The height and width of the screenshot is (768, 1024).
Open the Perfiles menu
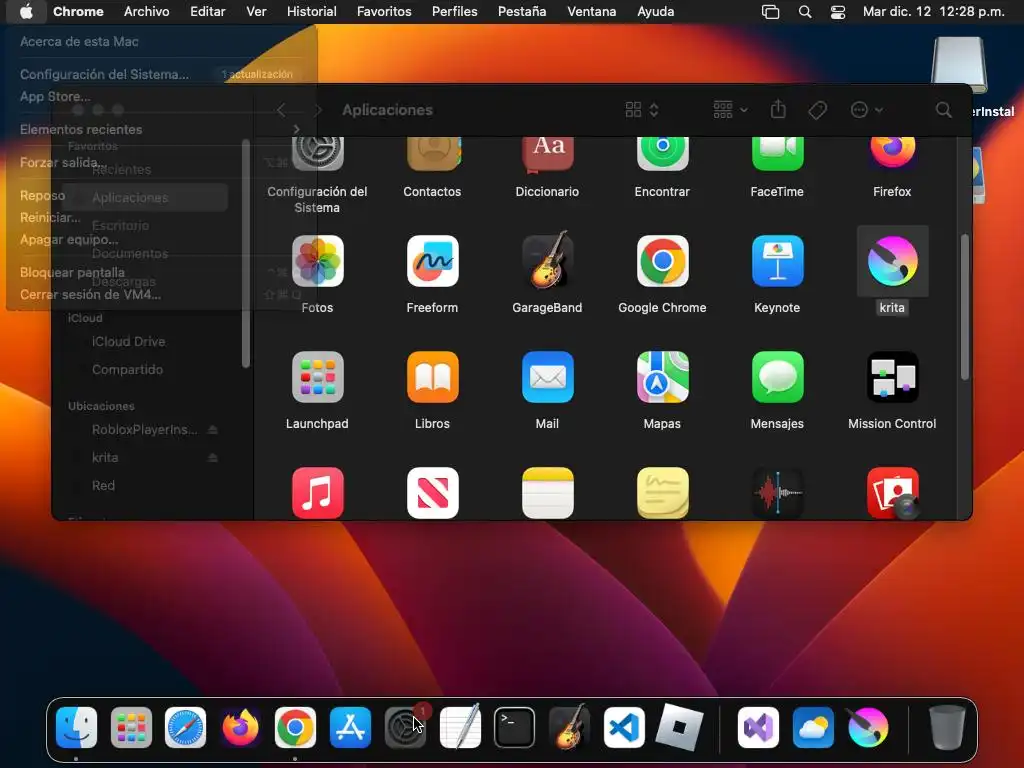point(455,12)
